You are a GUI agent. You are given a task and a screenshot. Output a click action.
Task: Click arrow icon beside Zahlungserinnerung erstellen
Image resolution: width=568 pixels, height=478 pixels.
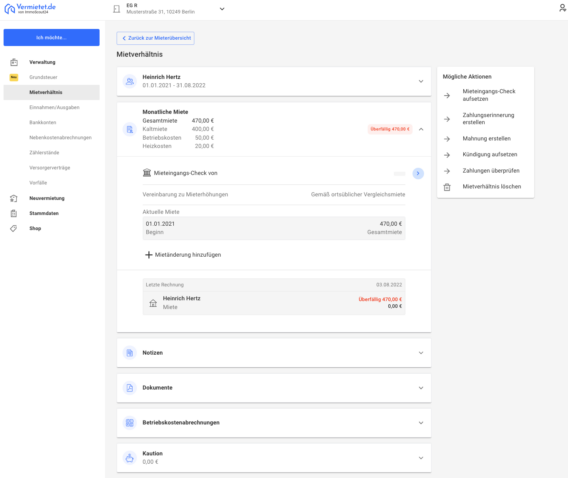(447, 119)
